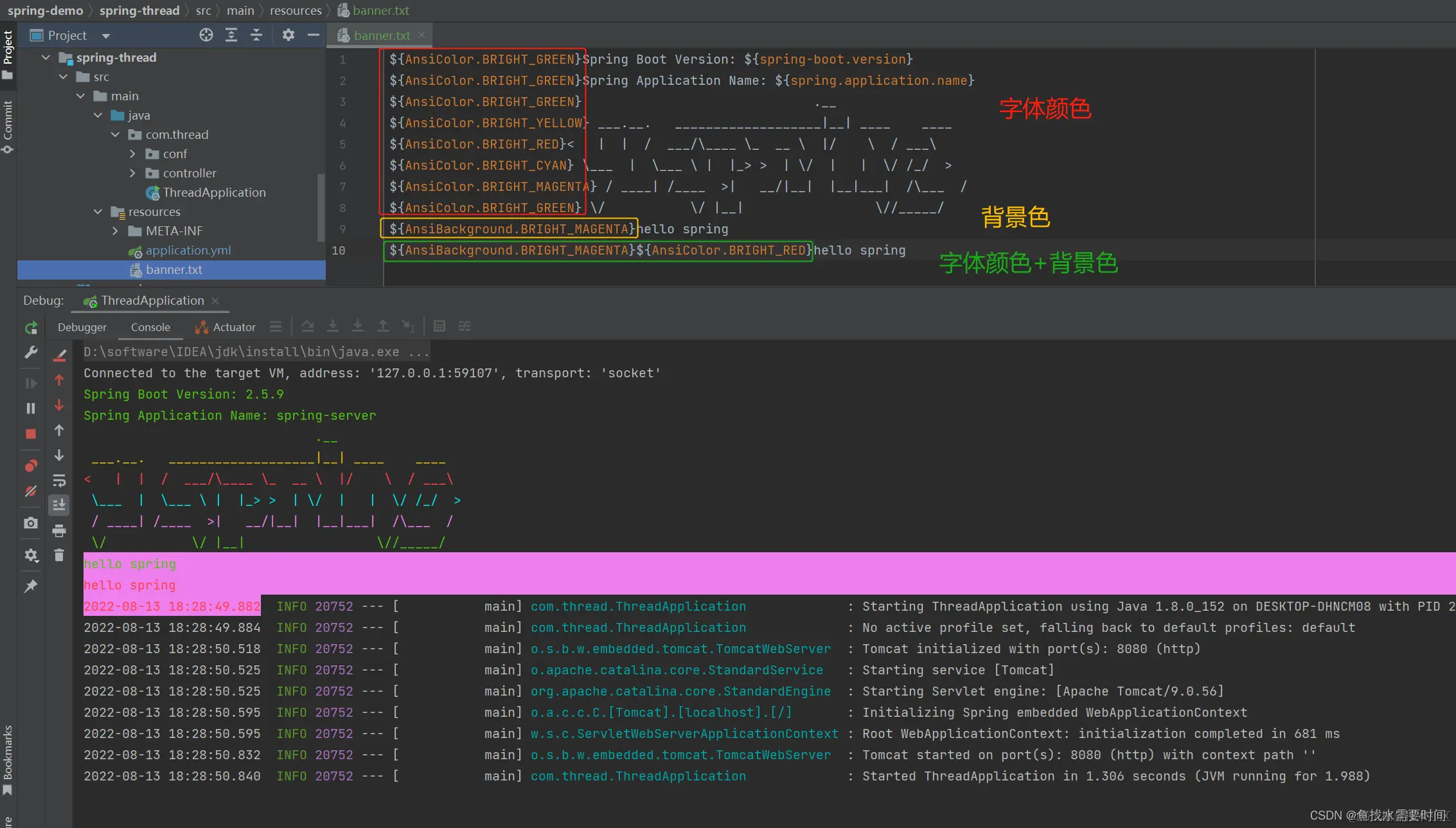Switch to the Debugger tab

tap(82, 327)
